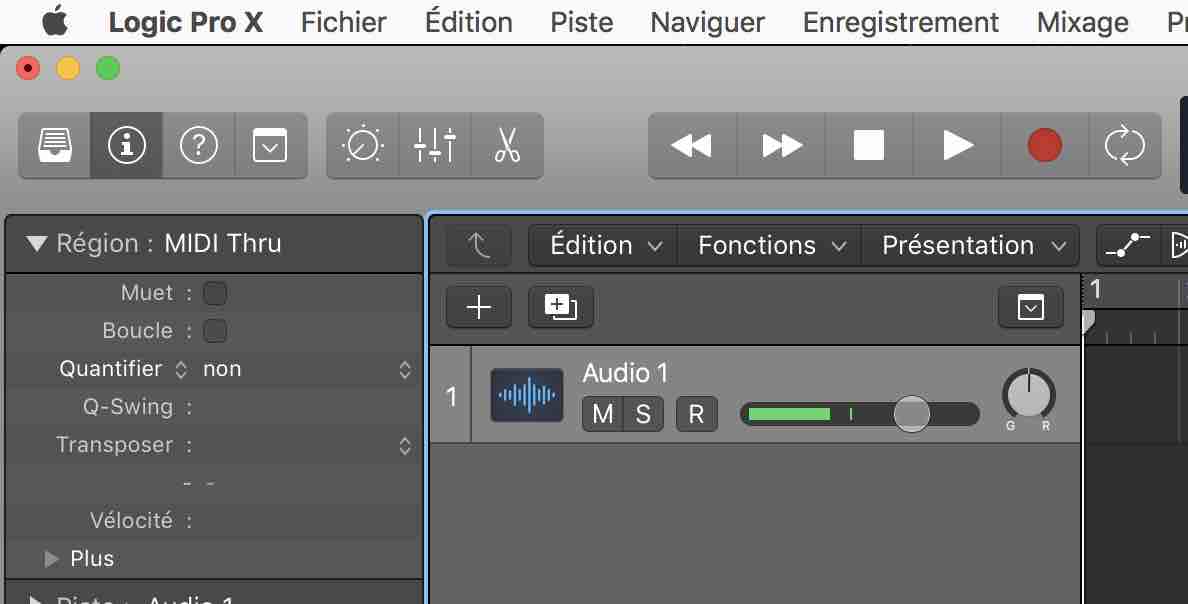1188x604 pixels.
Task: Solo the Audio 1 track
Action: coord(643,414)
